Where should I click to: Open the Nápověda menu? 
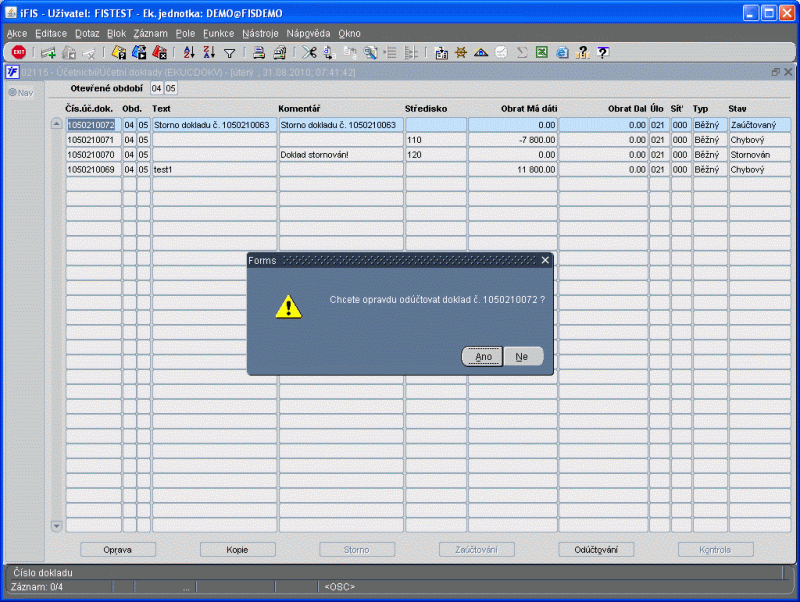coord(308,33)
